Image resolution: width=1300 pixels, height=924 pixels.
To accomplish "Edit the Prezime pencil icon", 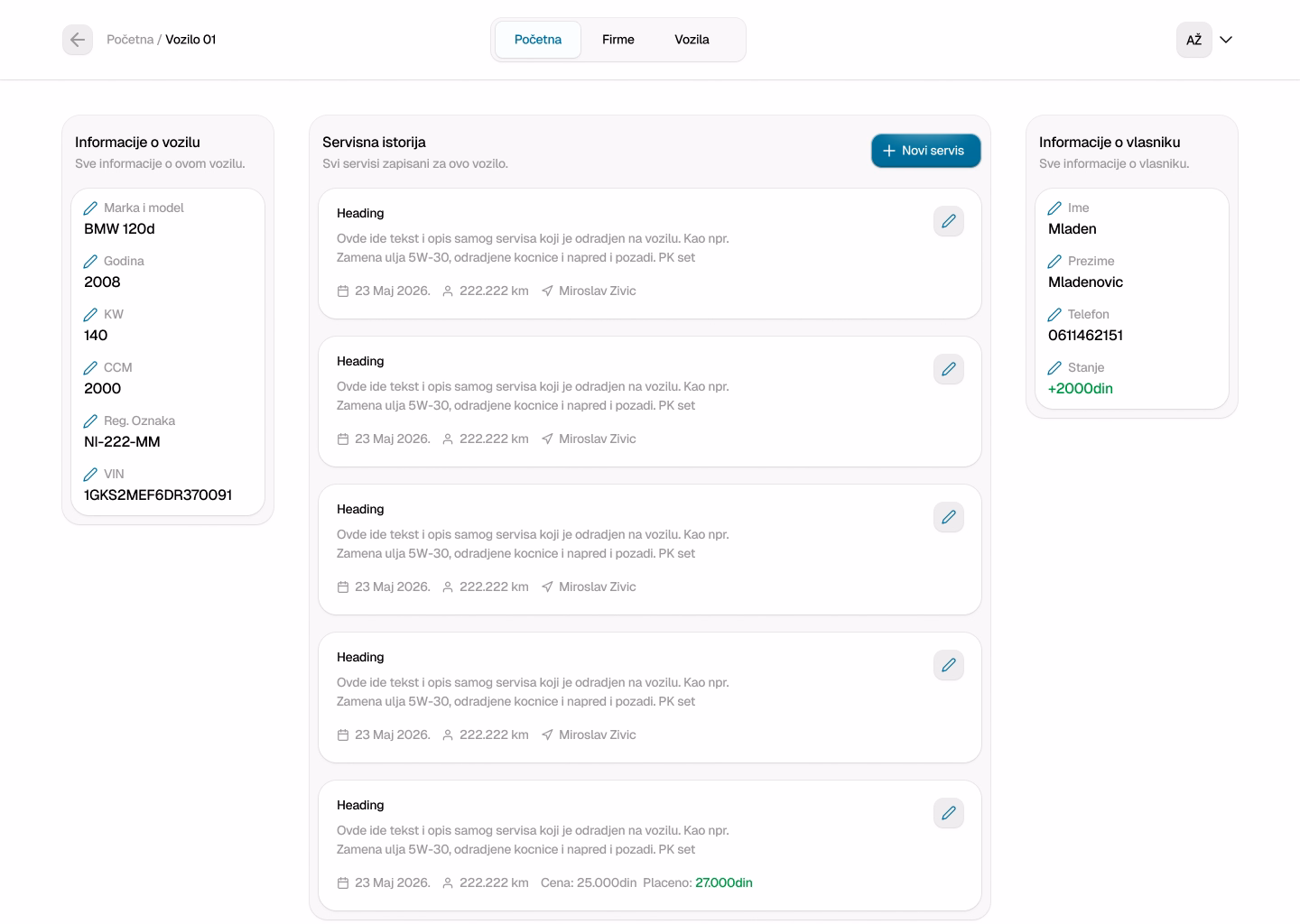I will (1054, 262).
